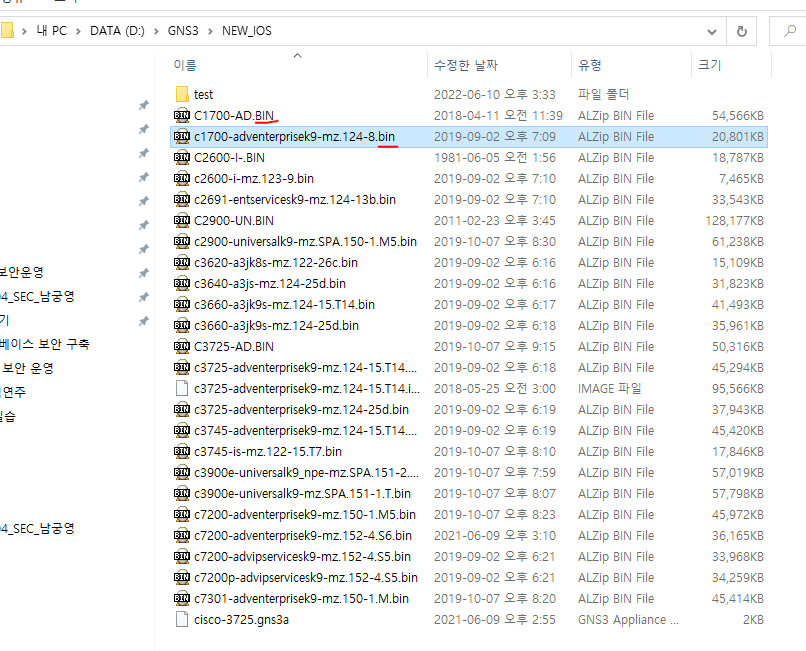Open 보안 운영 in the sidebar
This screenshot has width=806, height=651.
tap(27, 368)
